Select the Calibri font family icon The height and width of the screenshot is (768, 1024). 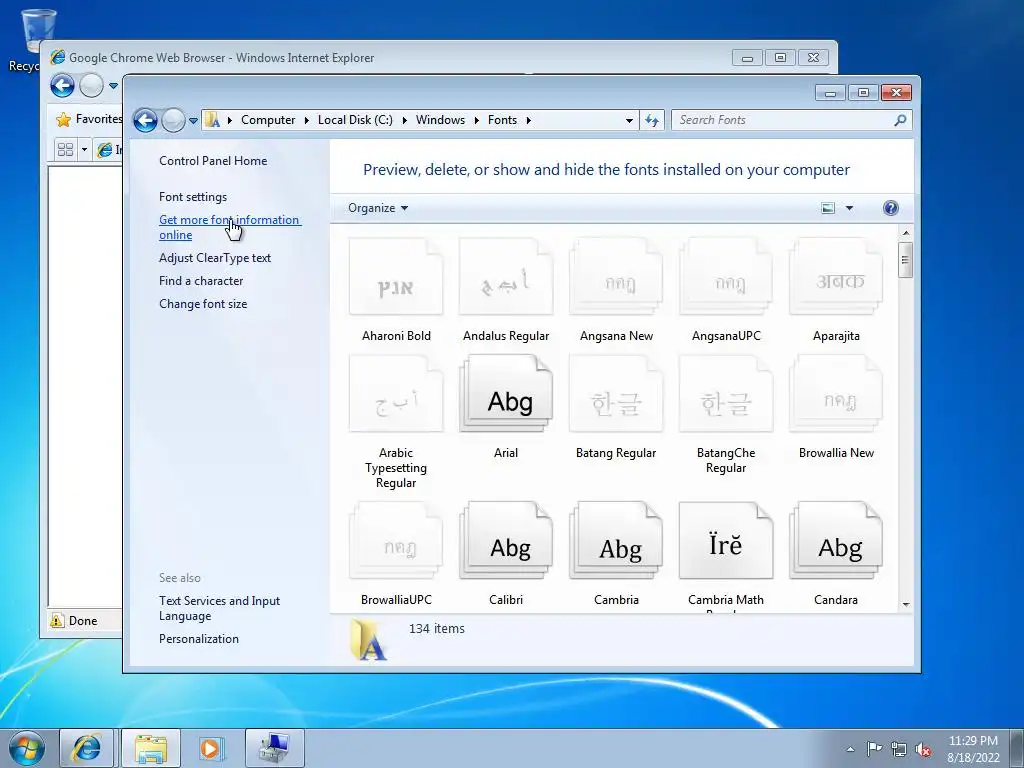tap(506, 541)
